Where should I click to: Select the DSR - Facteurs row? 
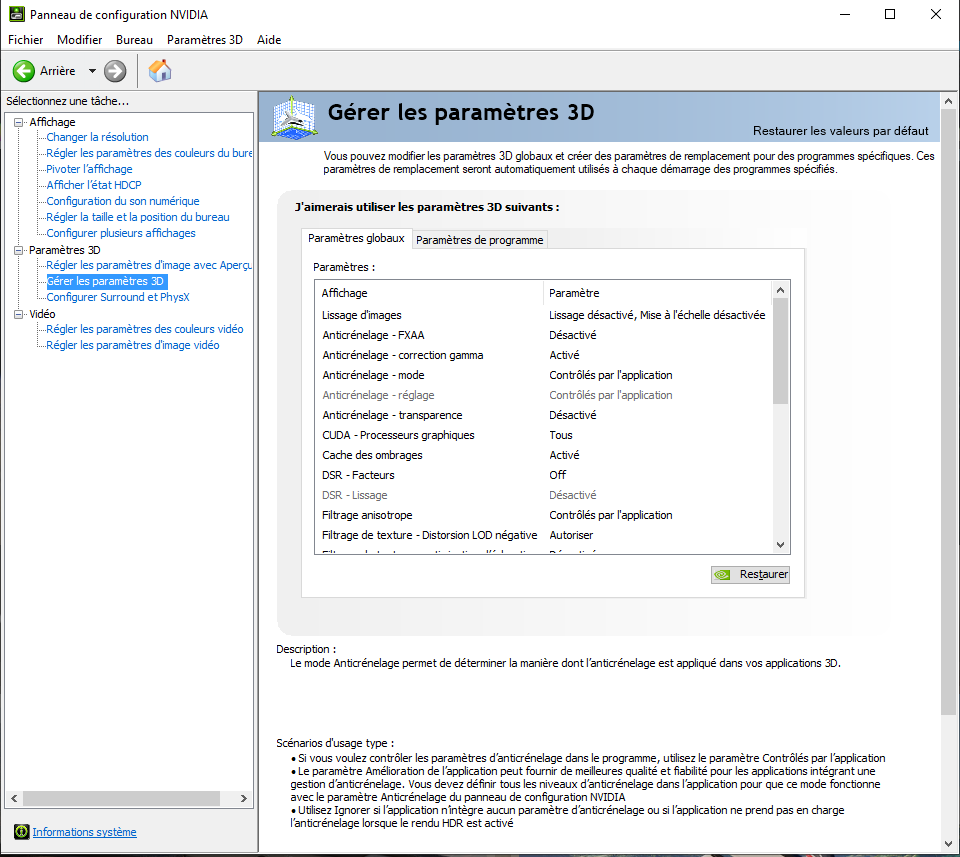point(544,475)
